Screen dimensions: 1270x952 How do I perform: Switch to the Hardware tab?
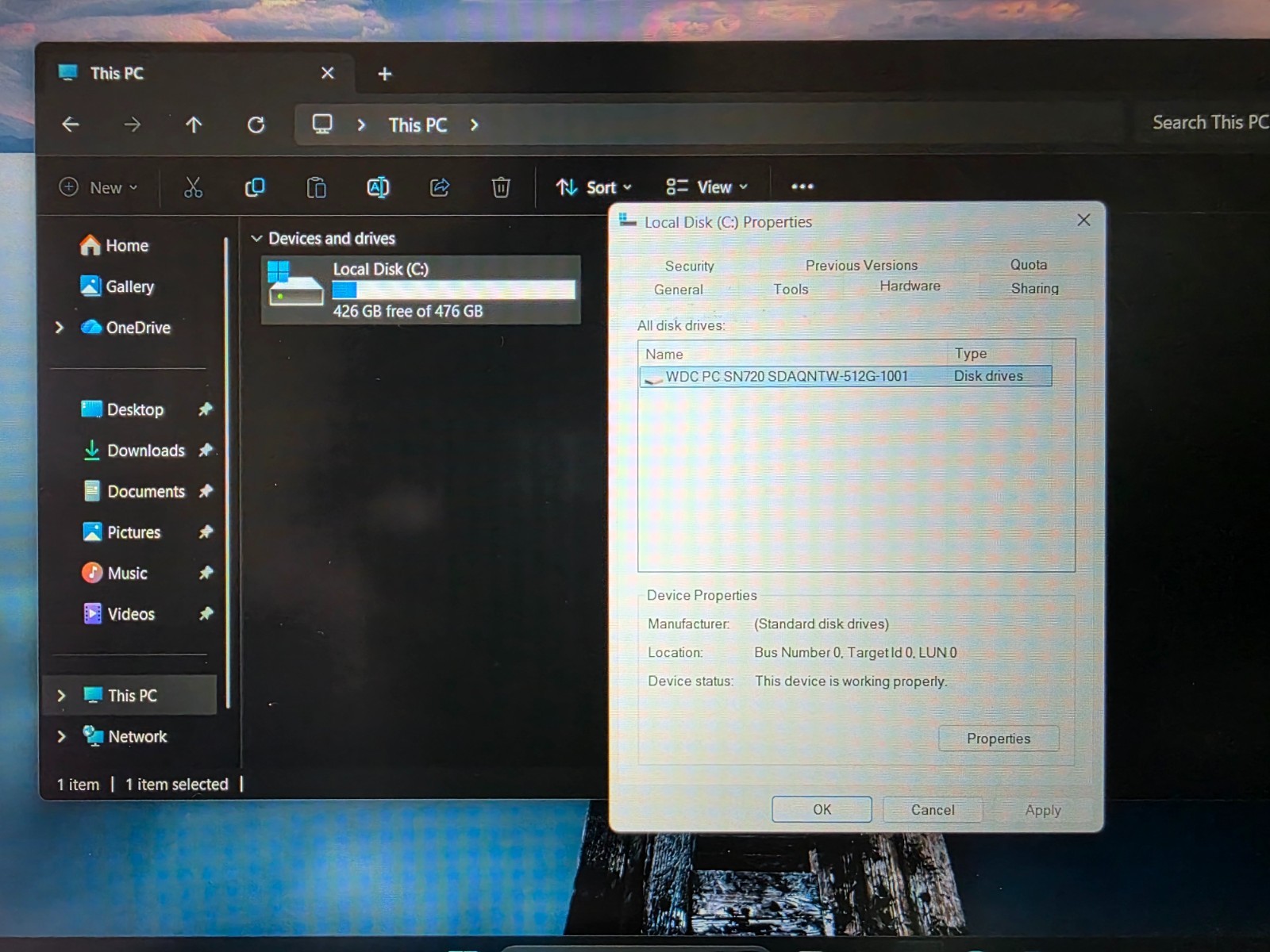(x=910, y=286)
